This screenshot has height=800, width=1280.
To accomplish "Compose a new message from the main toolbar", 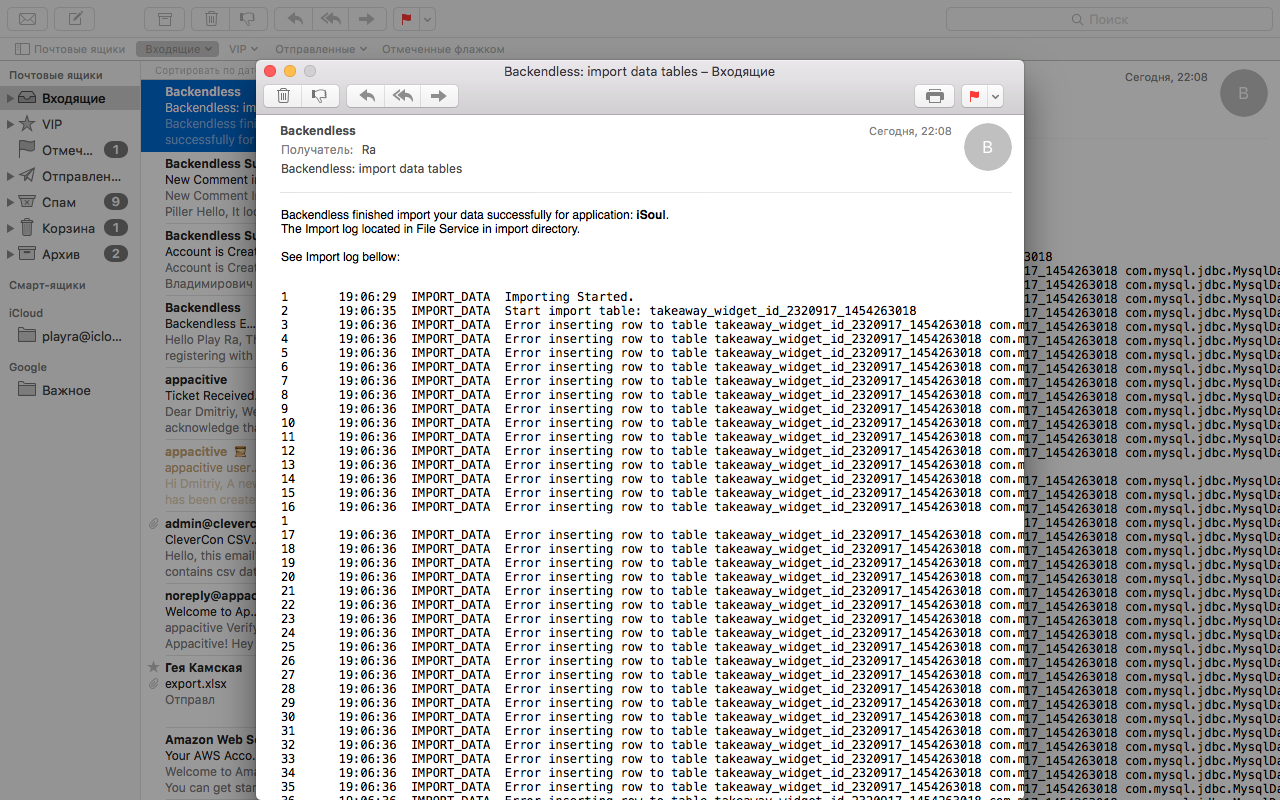I will point(75,19).
